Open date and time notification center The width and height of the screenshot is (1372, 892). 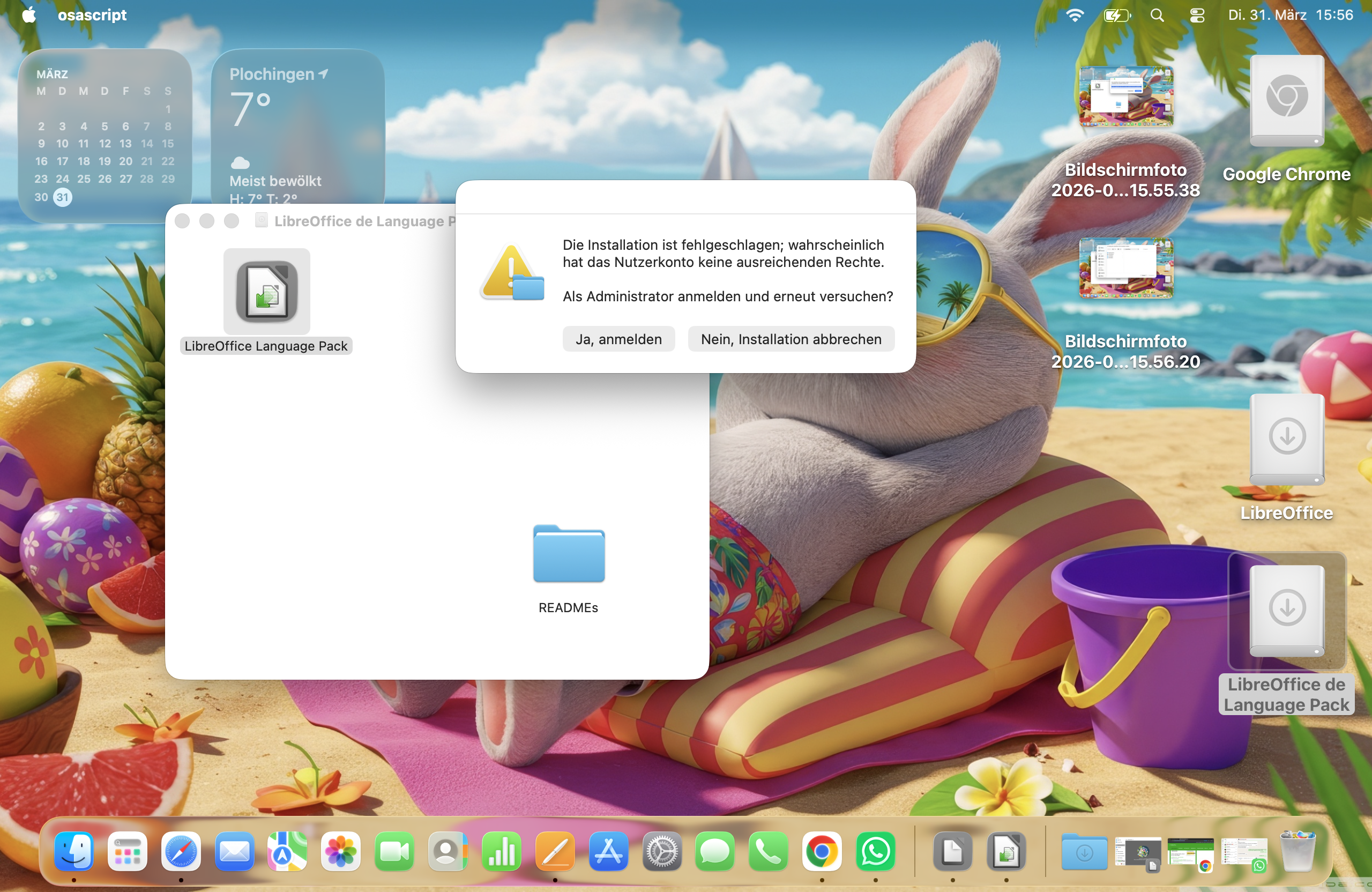tap(1290, 15)
